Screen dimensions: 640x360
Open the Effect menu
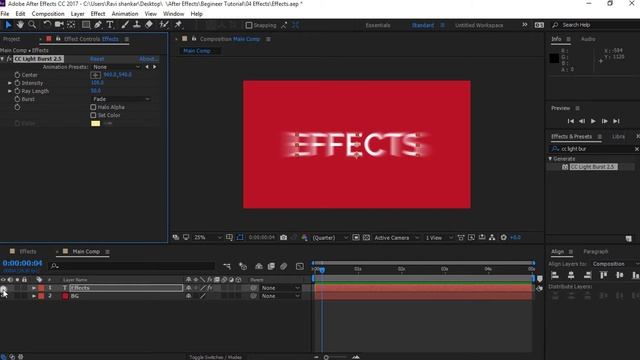point(98,14)
